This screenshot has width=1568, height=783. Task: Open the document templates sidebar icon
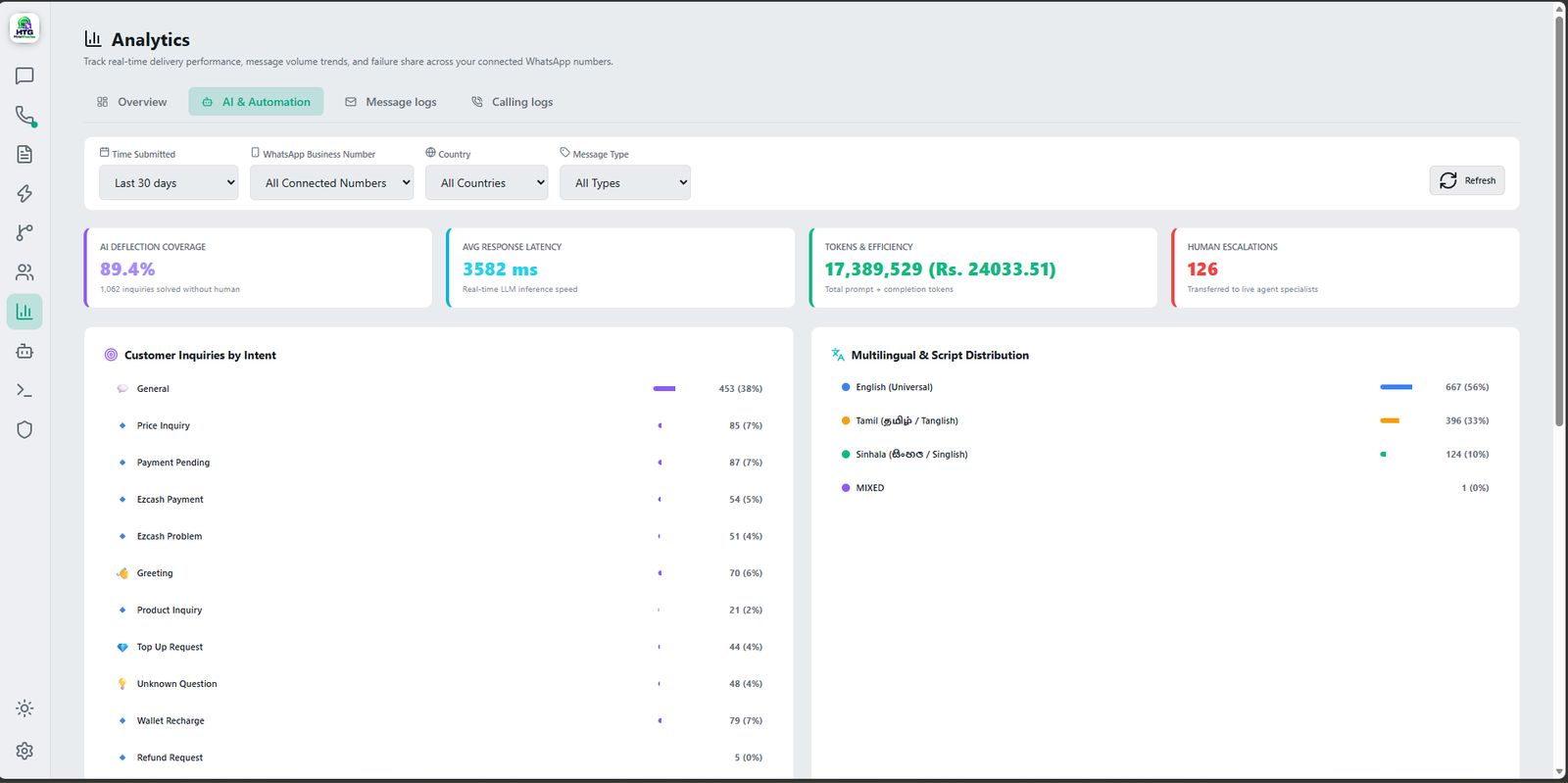pos(24,155)
